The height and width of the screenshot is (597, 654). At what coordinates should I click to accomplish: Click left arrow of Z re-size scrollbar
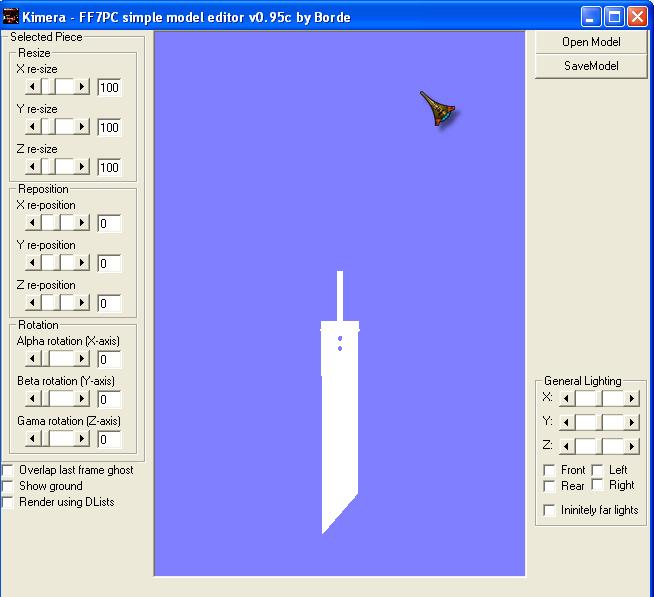tap(33, 166)
